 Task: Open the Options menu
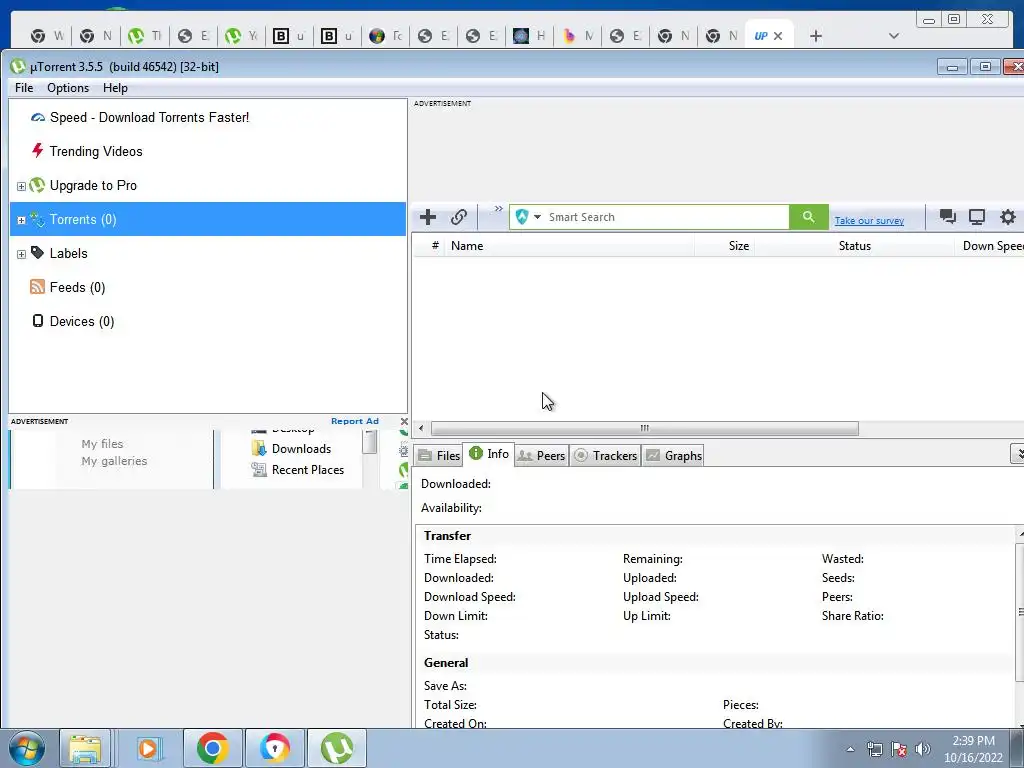tap(68, 88)
